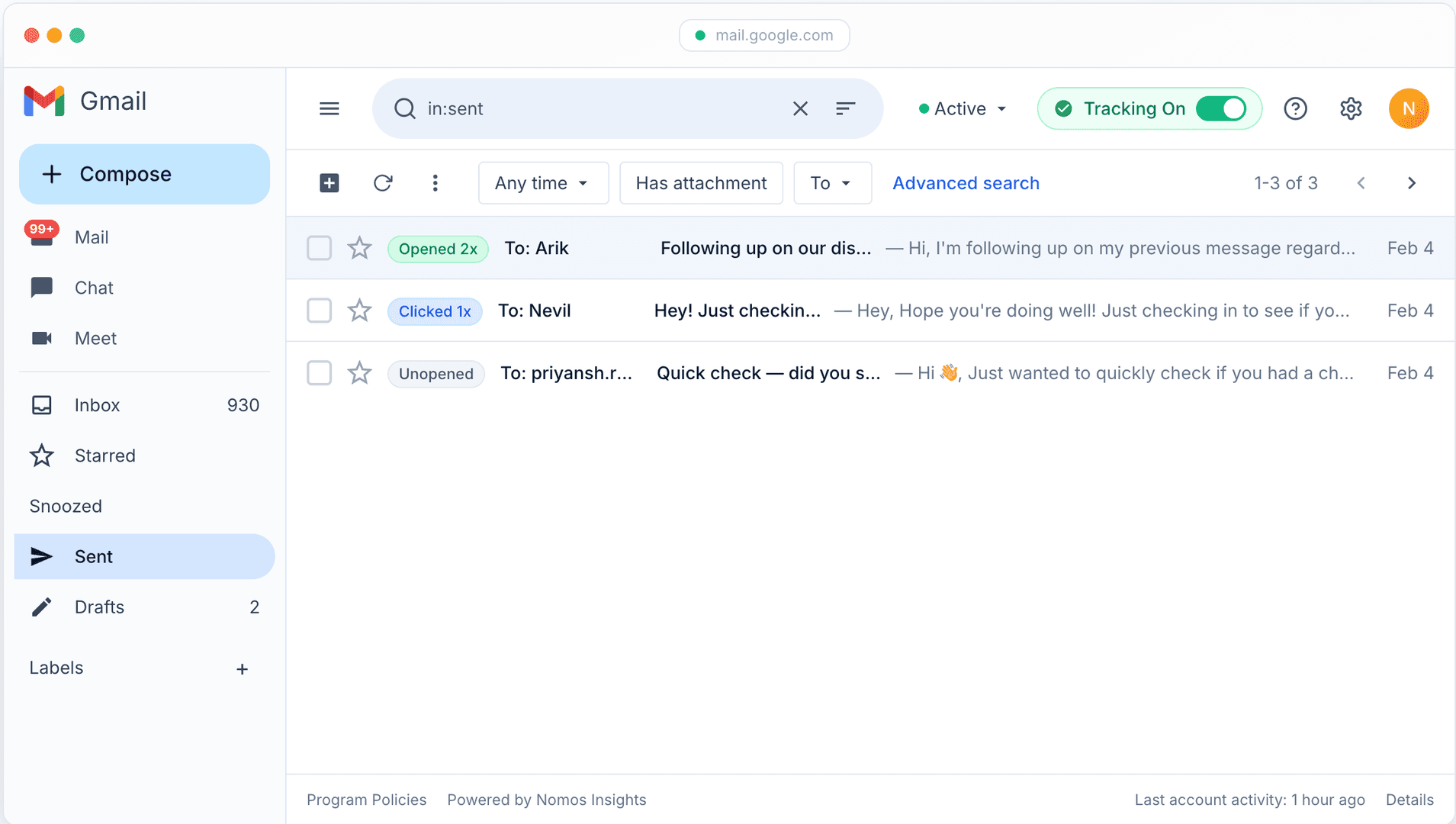
Task: Select the Starred folder
Action: point(104,455)
